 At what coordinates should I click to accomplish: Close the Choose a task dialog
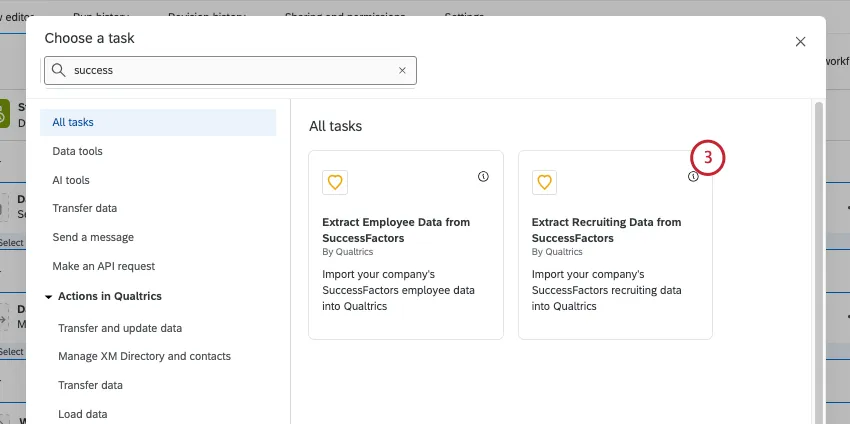pyautogui.click(x=800, y=42)
